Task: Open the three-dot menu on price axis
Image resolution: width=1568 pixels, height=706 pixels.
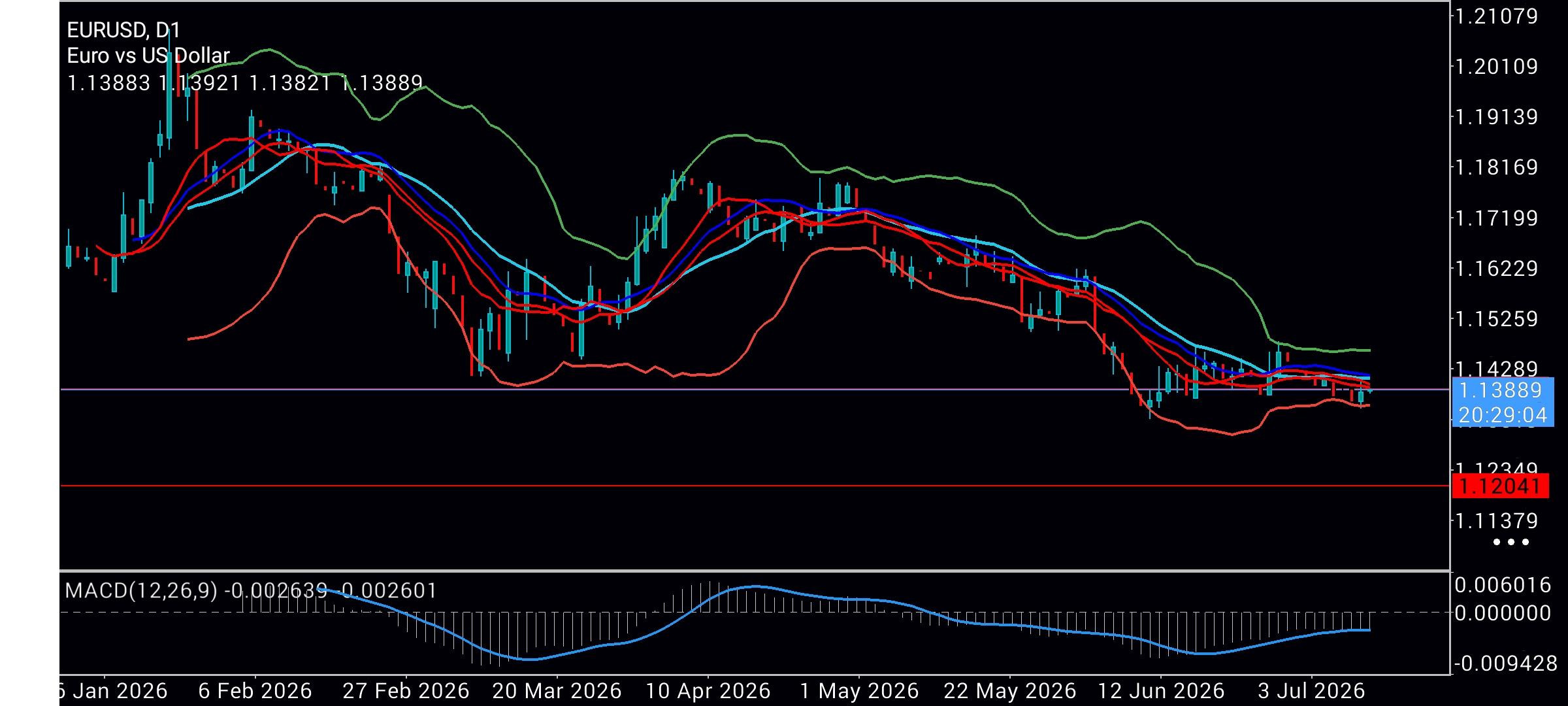Action: coord(1512,542)
